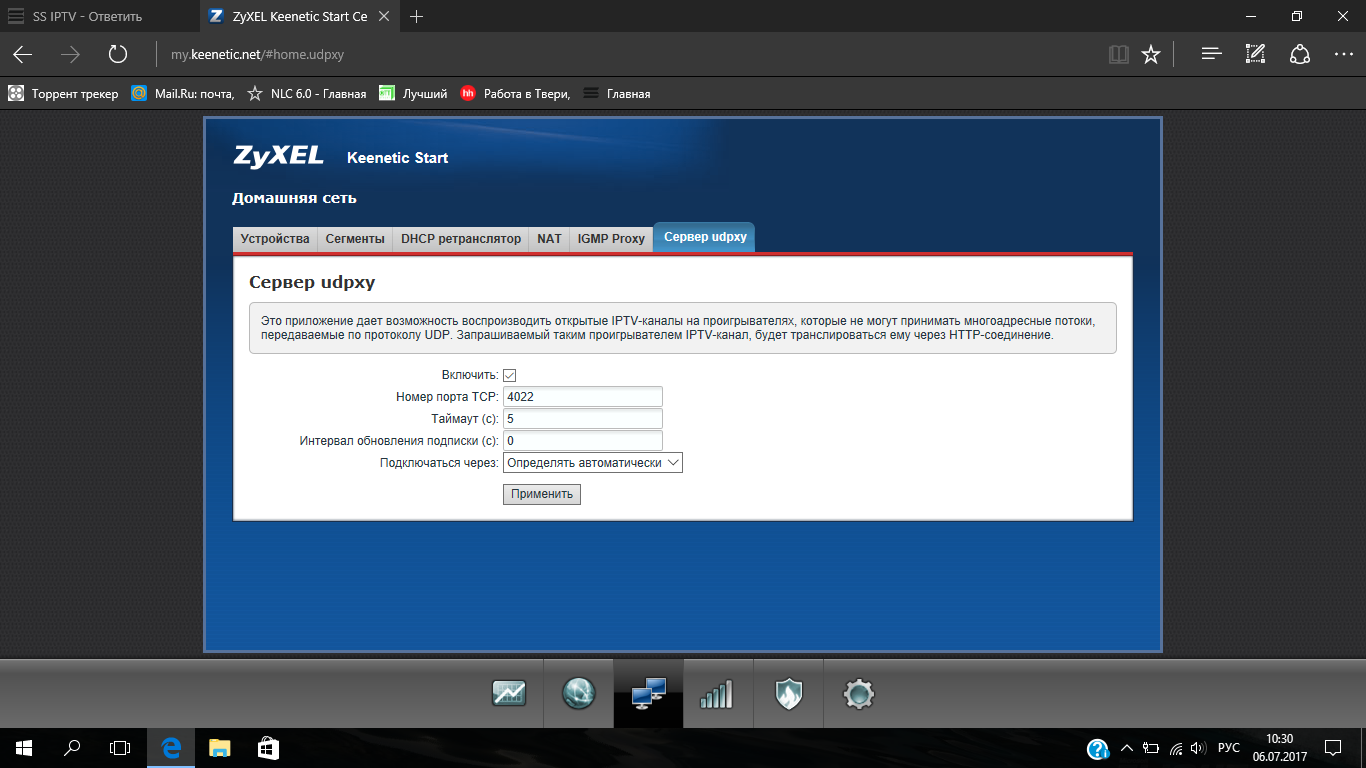The image size is (1366, 768).
Task: Open a new browser tab
Action: pyautogui.click(x=417, y=16)
